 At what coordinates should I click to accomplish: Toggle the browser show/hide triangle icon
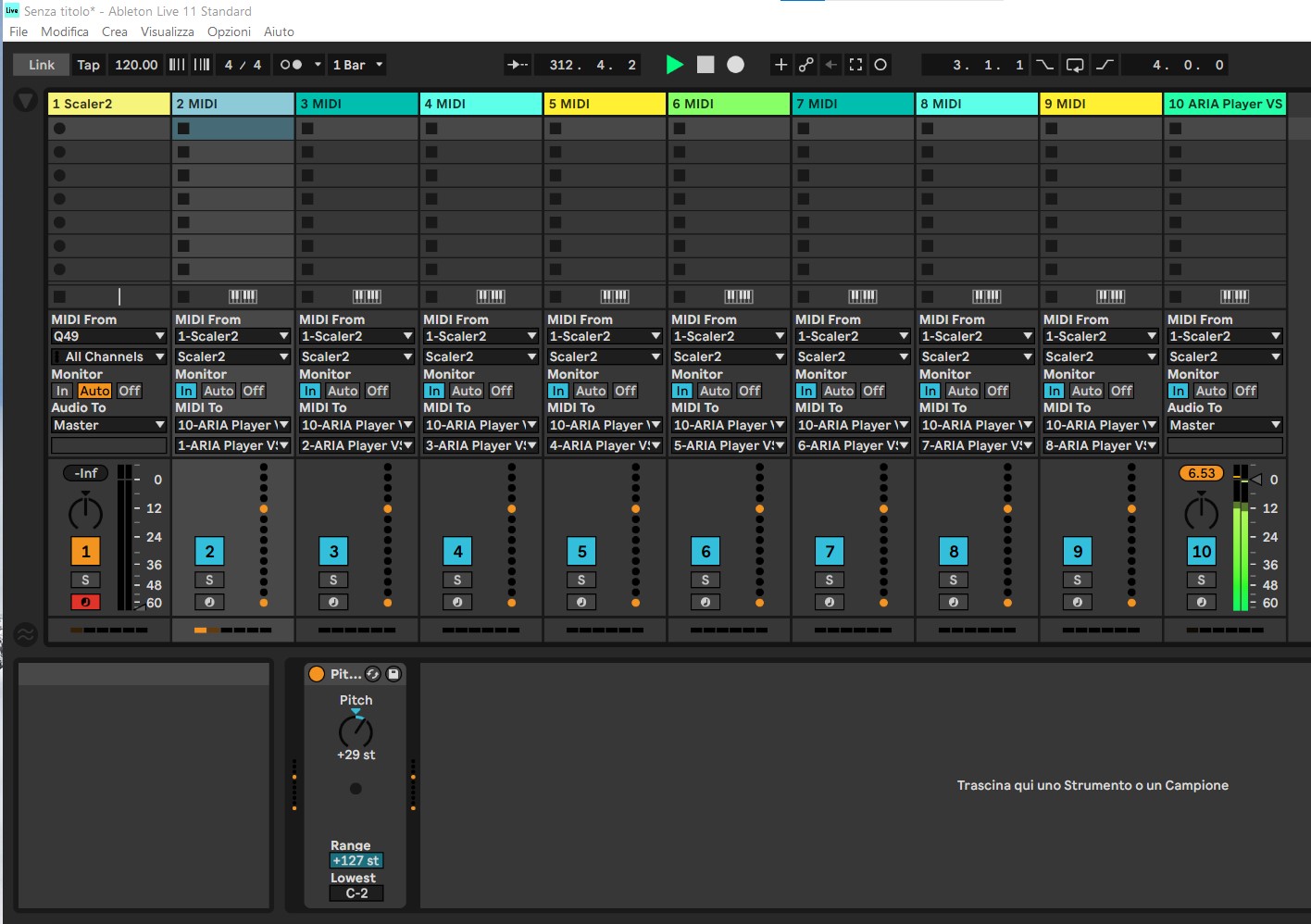[x=26, y=100]
